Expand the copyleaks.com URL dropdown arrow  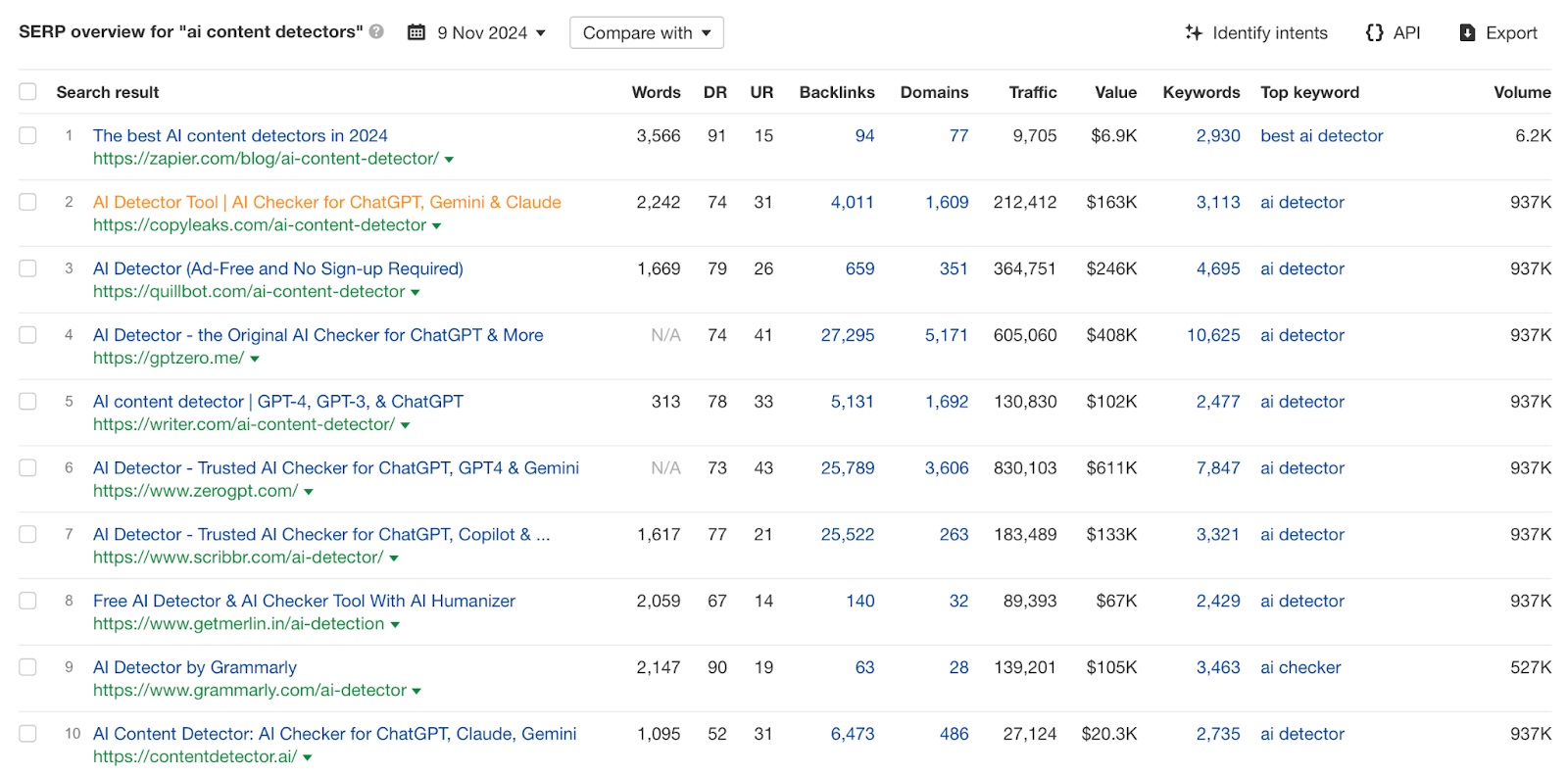point(436,226)
